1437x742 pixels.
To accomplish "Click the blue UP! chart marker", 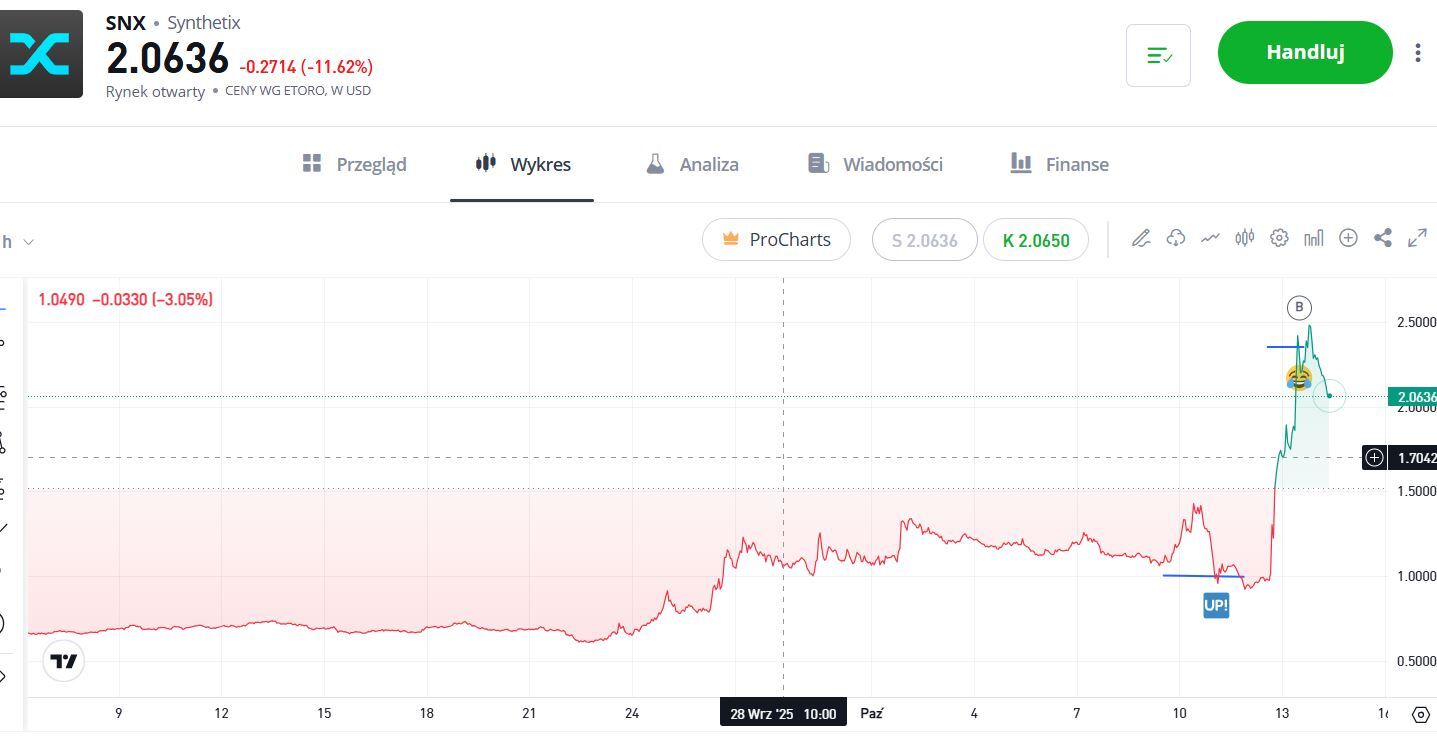I will tap(1216, 605).
